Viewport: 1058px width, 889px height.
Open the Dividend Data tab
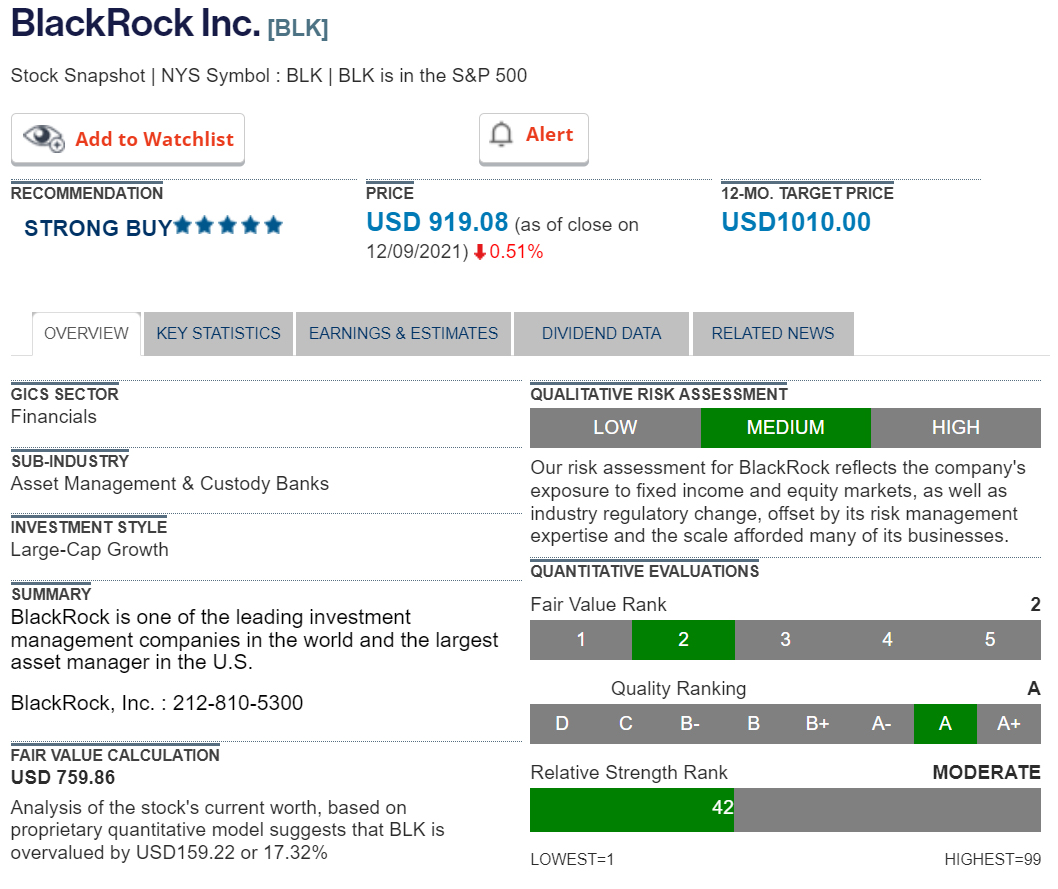pos(601,334)
